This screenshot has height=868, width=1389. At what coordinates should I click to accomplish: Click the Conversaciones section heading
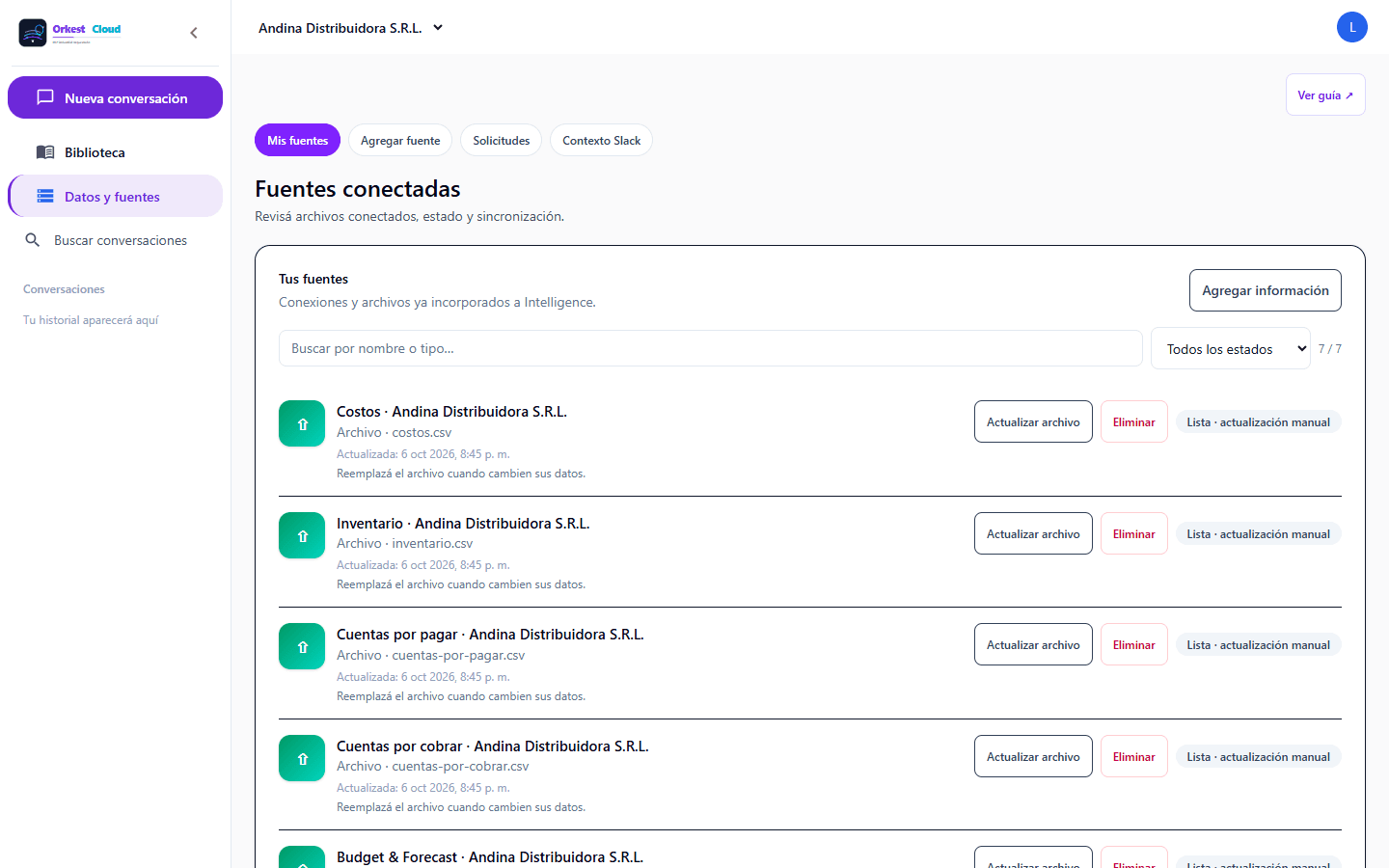click(64, 289)
